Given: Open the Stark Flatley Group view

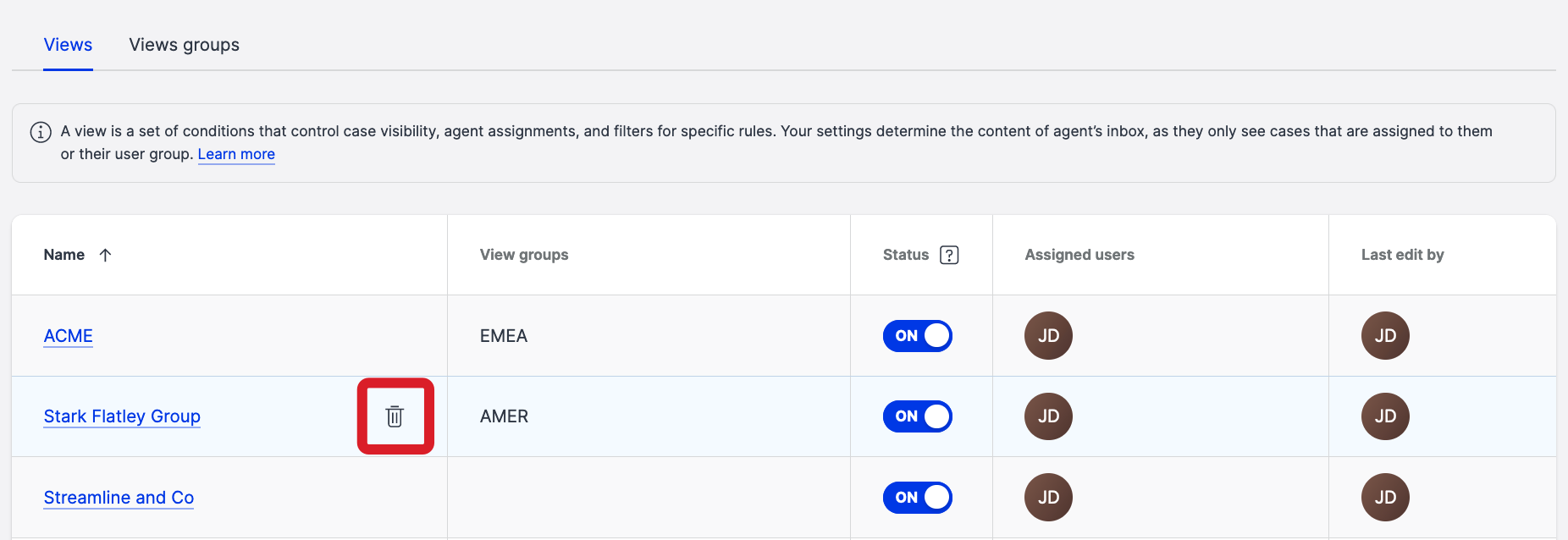Looking at the screenshot, I should pyautogui.click(x=122, y=416).
